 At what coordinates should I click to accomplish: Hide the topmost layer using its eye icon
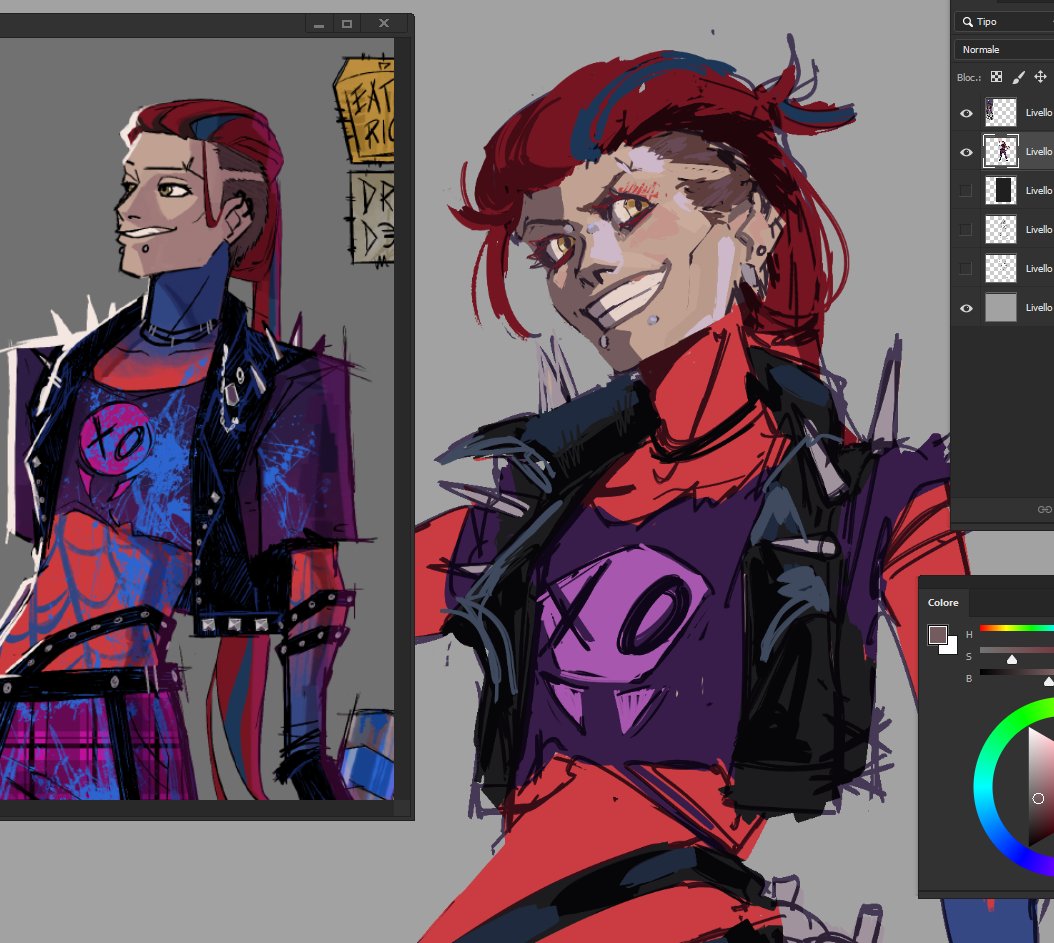966,113
